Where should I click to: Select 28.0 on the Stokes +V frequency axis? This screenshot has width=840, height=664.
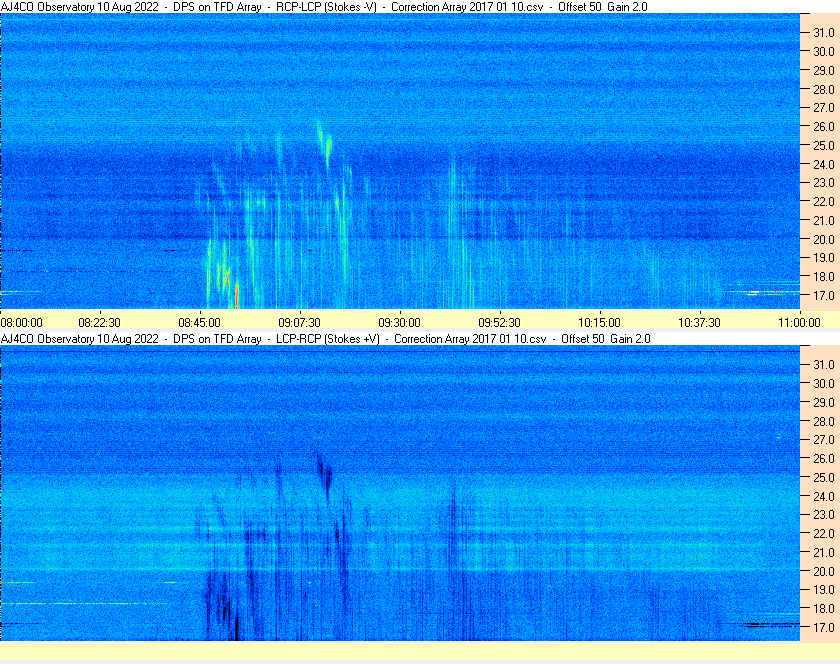pos(824,421)
